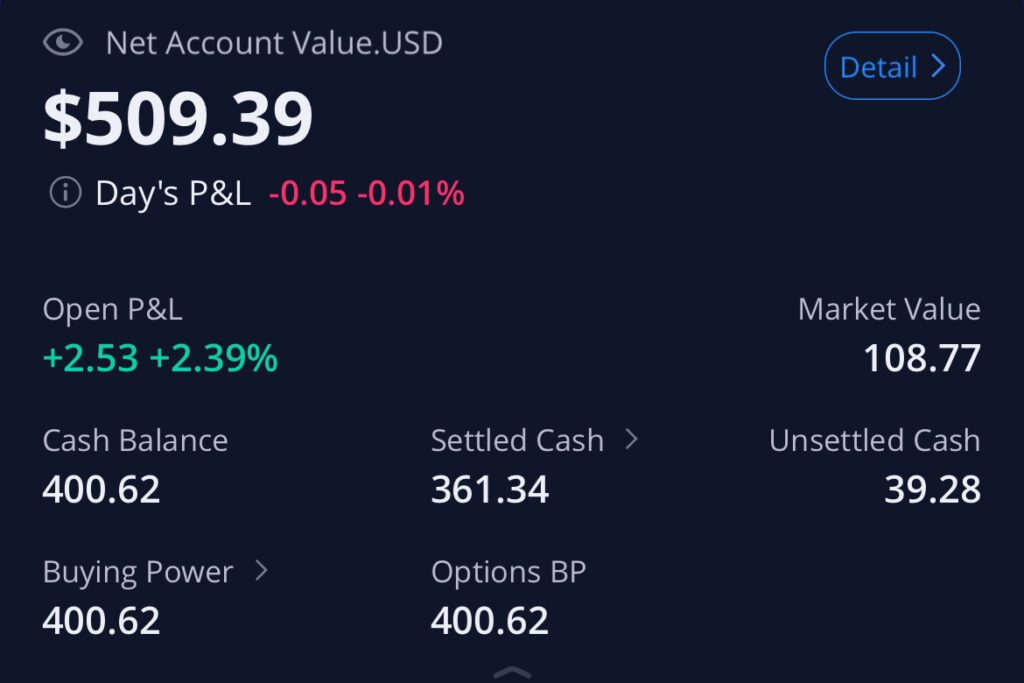Toggle account value visibility eye icon
The width and height of the screenshot is (1024, 683).
[63, 43]
